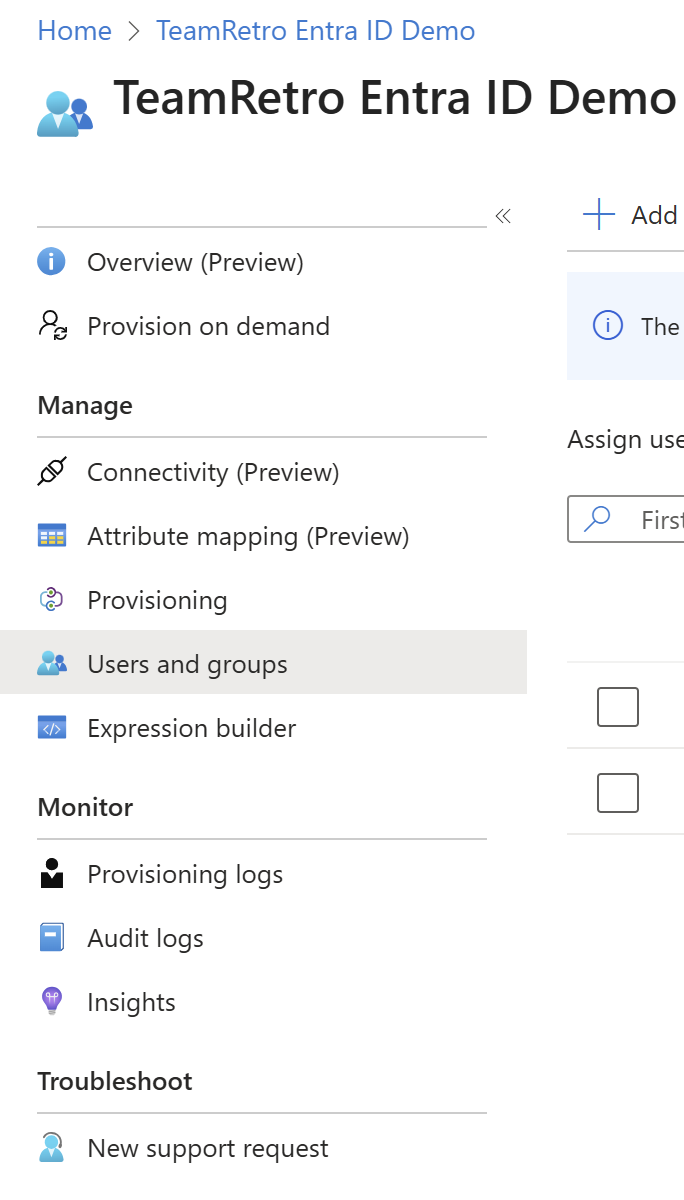Click the Troubleshoot section heading

tap(115, 1081)
